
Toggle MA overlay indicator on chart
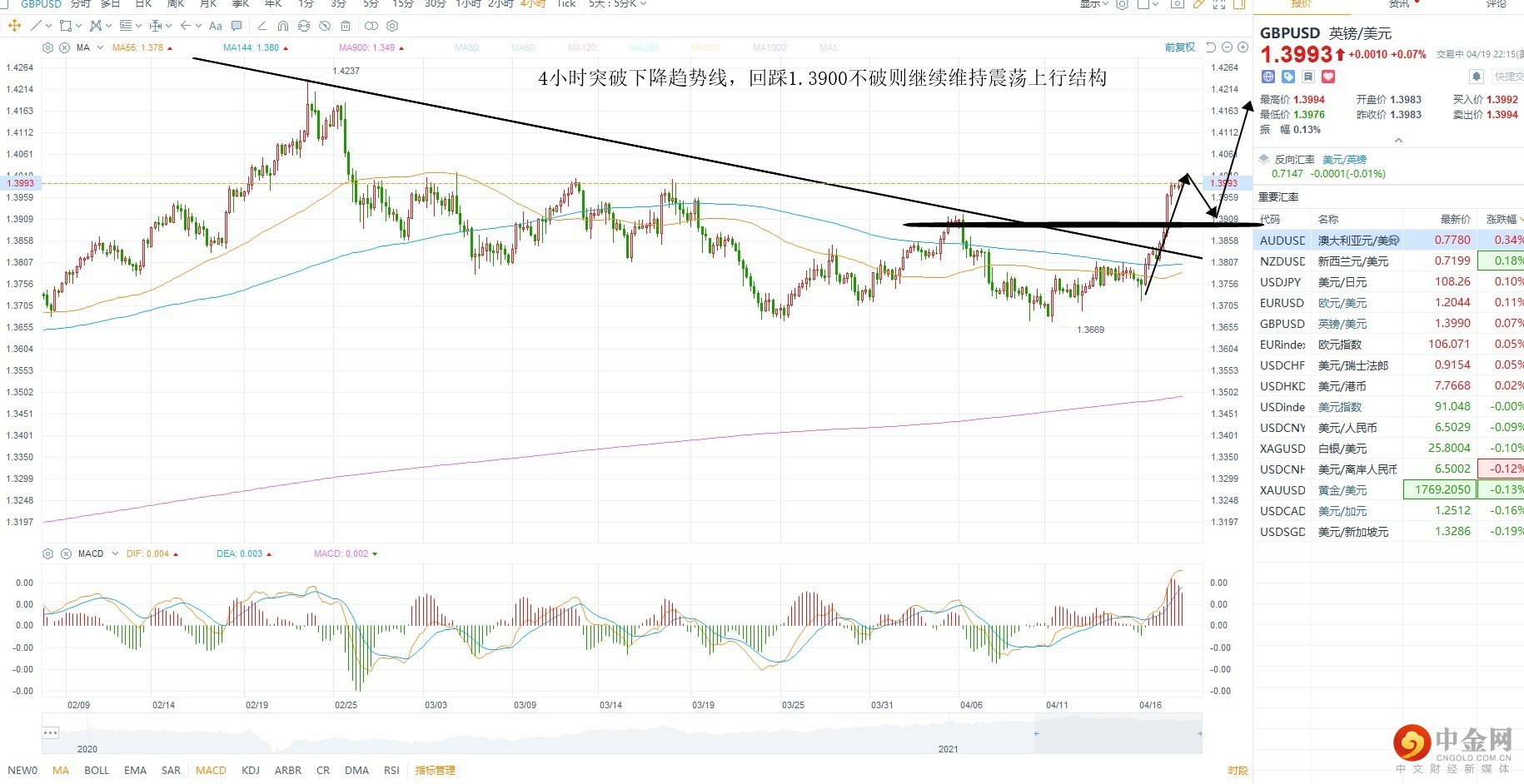click(61, 771)
